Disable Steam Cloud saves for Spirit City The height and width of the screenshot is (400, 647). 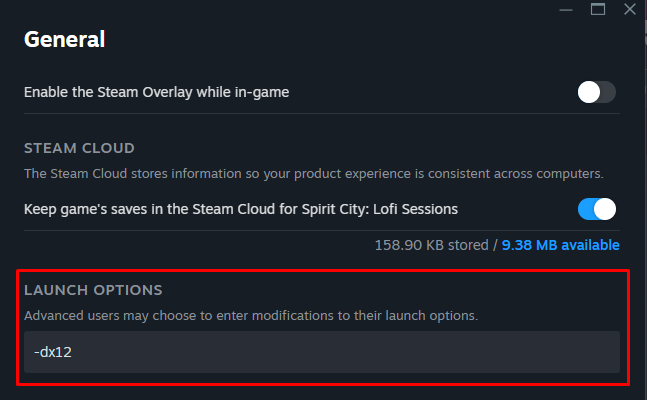click(x=596, y=209)
